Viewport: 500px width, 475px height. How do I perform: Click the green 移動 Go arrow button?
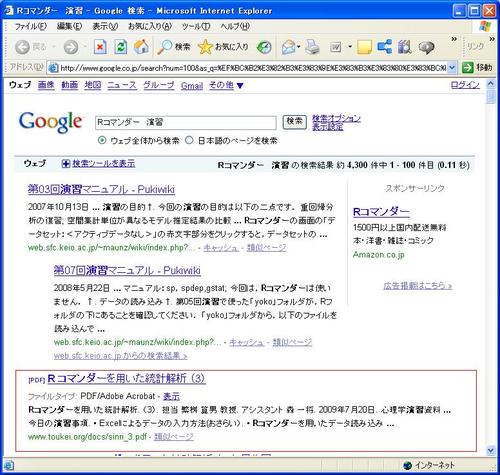tap(467, 68)
